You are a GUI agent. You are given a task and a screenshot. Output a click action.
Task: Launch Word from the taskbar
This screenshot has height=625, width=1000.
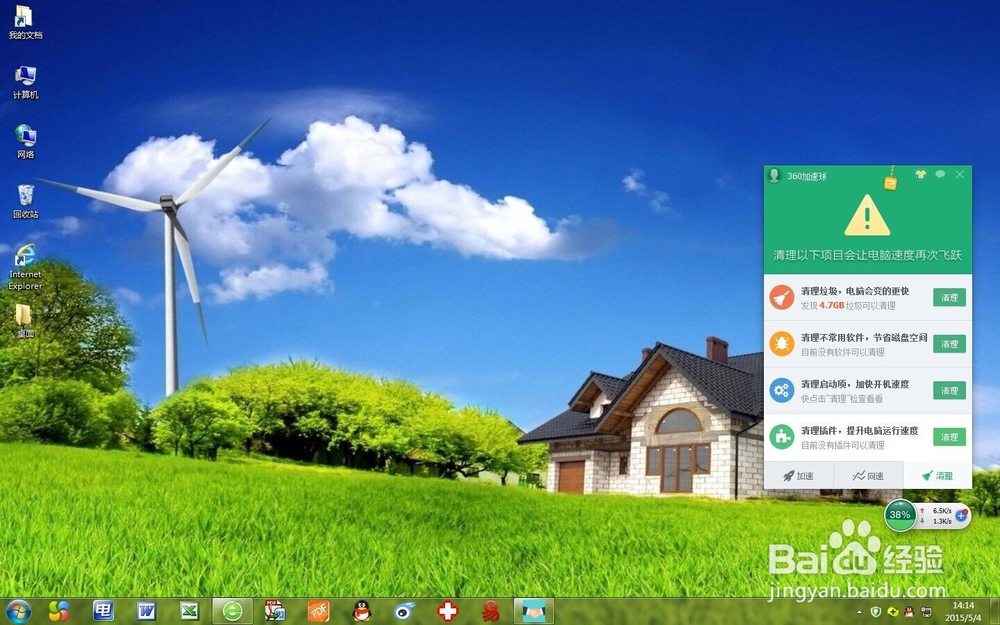pyautogui.click(x=146, y=612)
